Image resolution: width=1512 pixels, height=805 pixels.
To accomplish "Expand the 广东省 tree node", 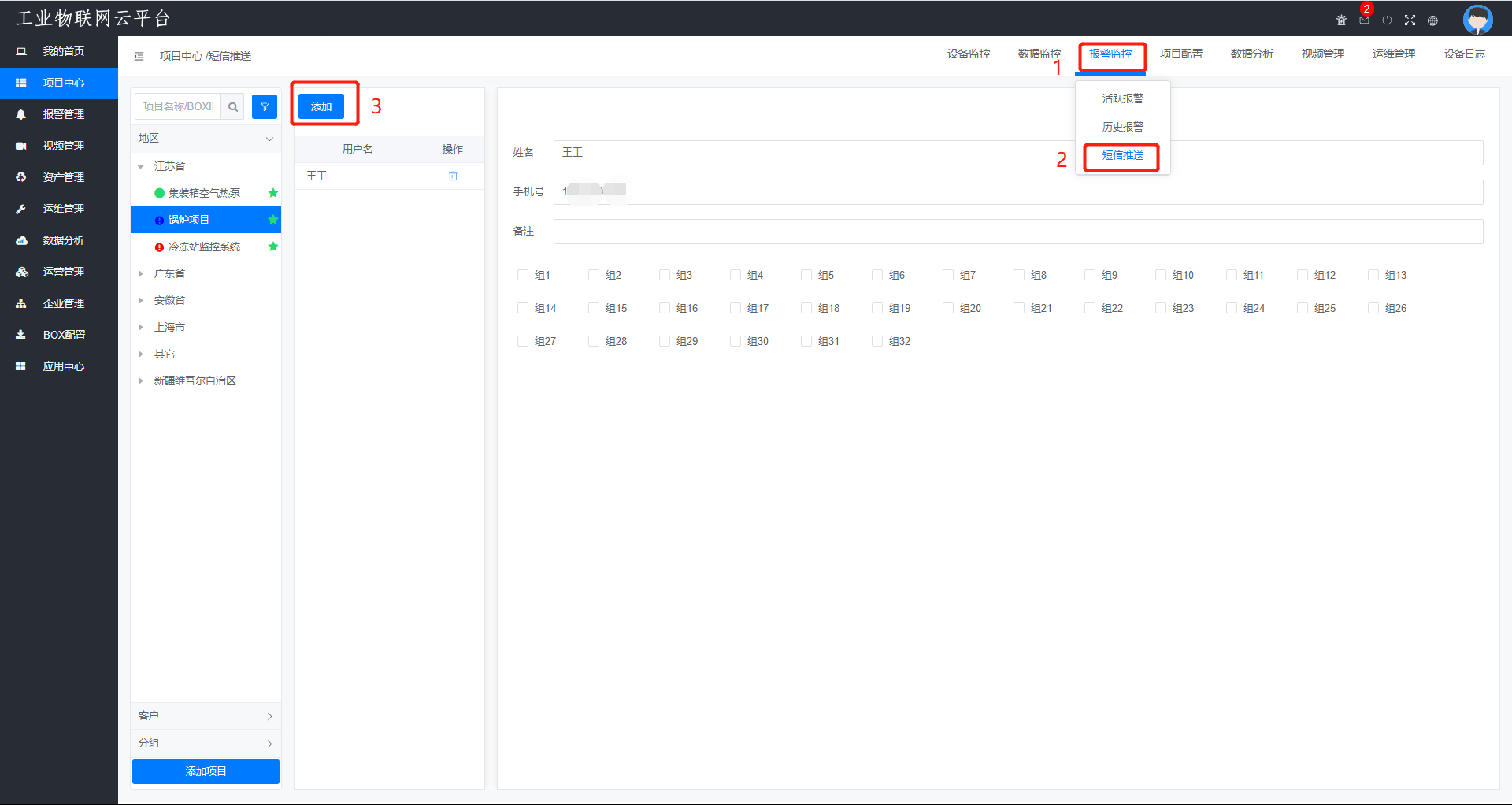I will coord(141,273).
